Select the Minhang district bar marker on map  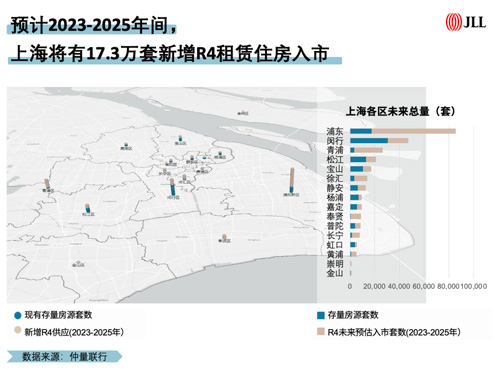coord(172,187)
